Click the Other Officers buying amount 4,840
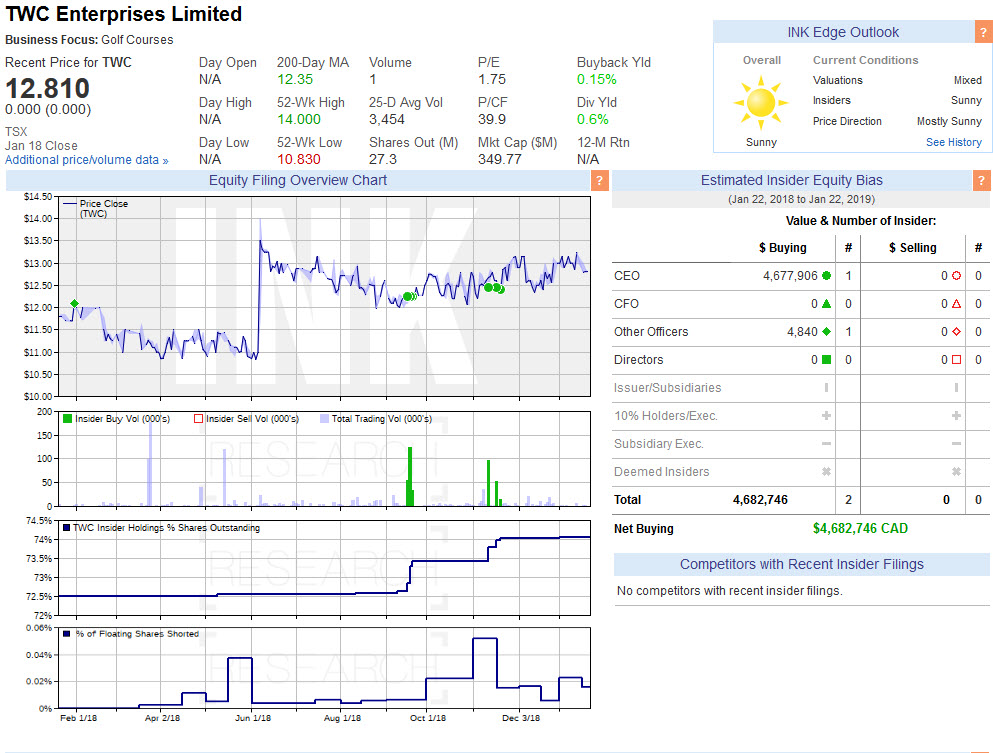This screenshot has width=993, height=753. (802, 332)
